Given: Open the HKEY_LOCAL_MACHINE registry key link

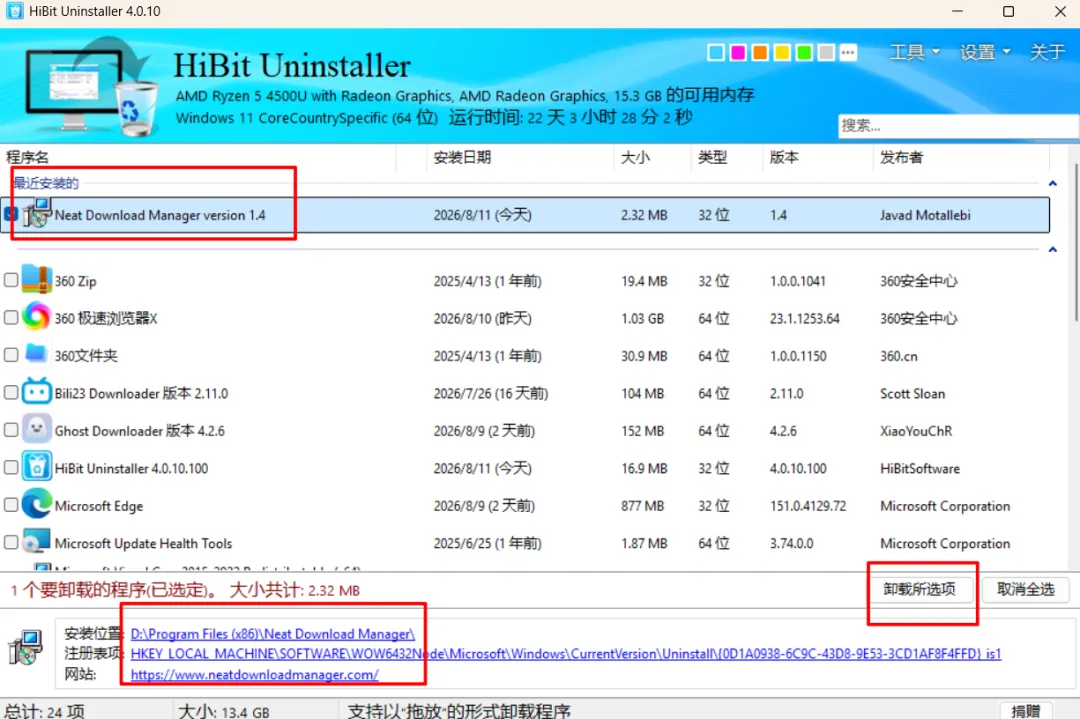Looking at the screenshot, I should pos(565,654).
